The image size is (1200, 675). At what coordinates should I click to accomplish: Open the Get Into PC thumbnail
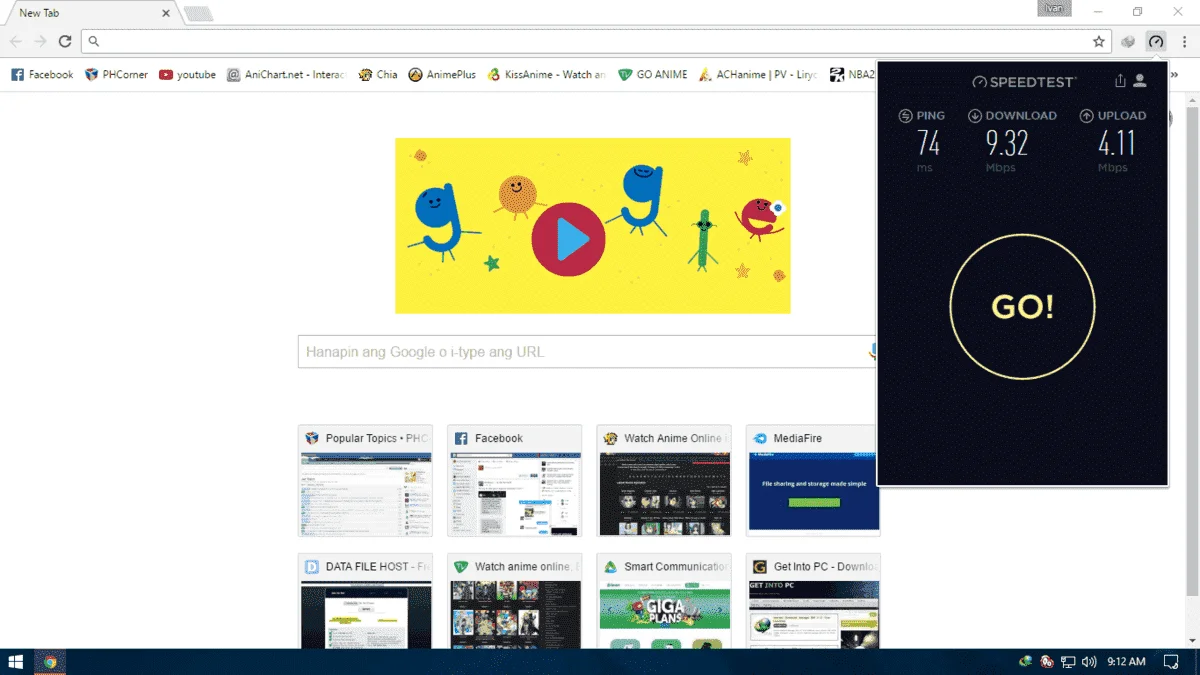coord(813,601)
